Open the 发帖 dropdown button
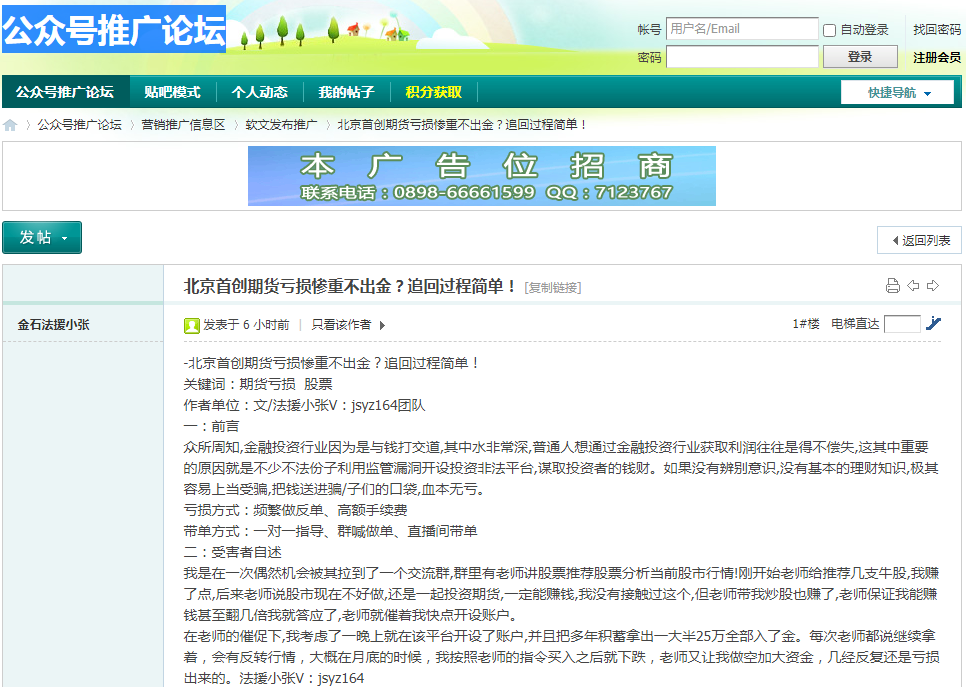The height and width of the screenshot is (687, 966). point(42,237)
